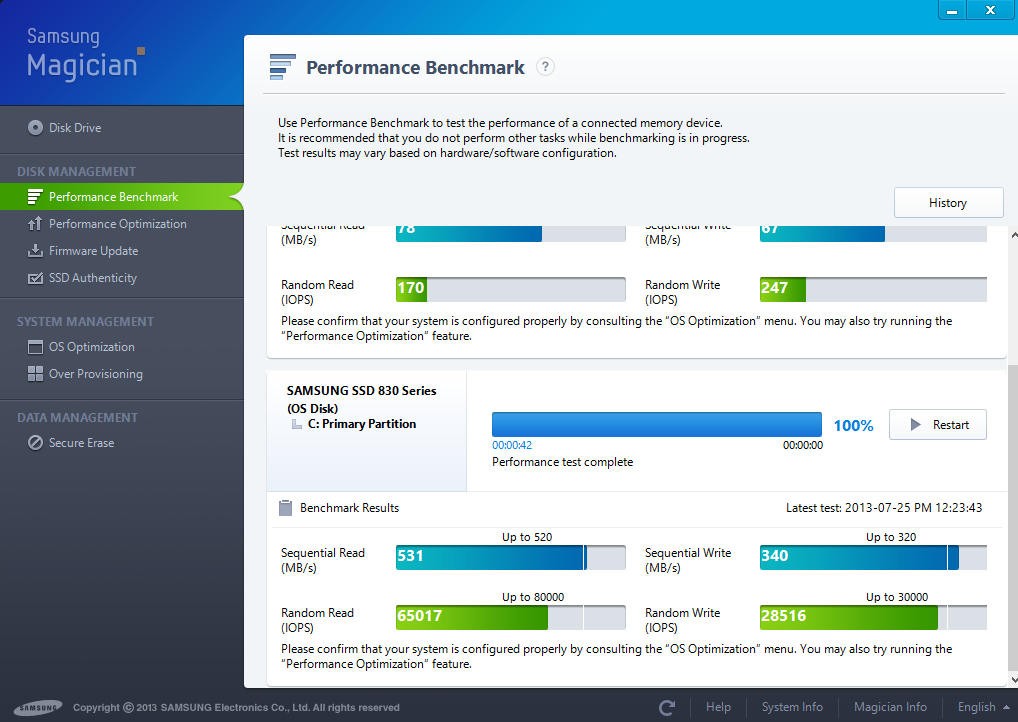Click the Sequential Read 531 result bar
Viewport: 1018px width, 722px height.
tap(511, 557)
